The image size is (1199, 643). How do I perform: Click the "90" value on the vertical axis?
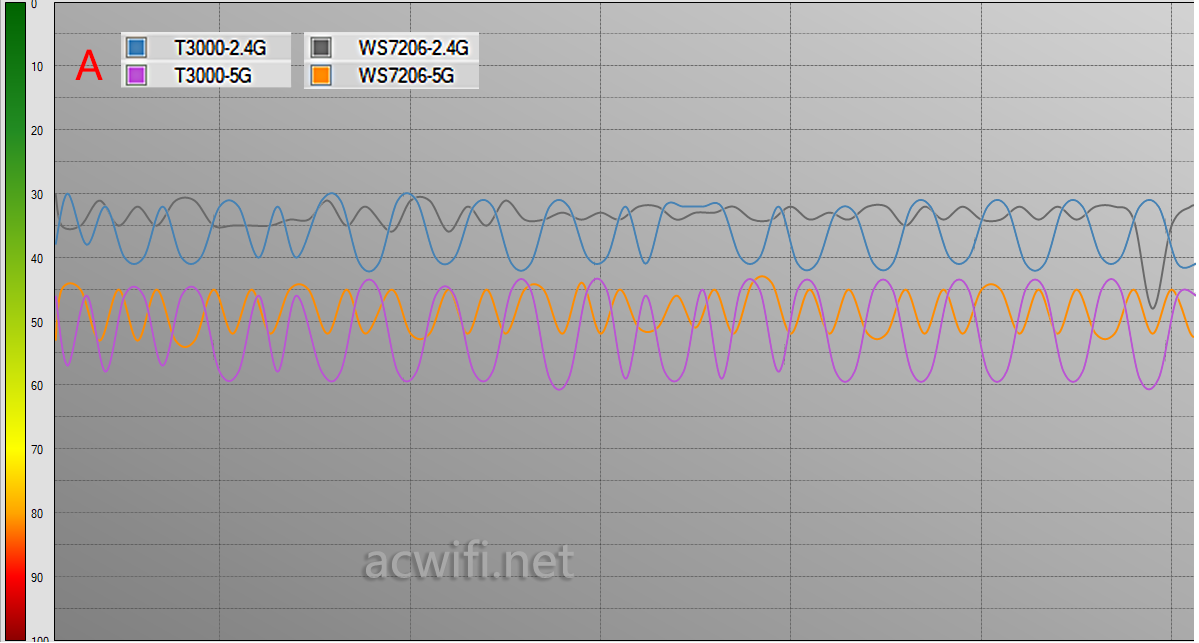coord(37,578)
